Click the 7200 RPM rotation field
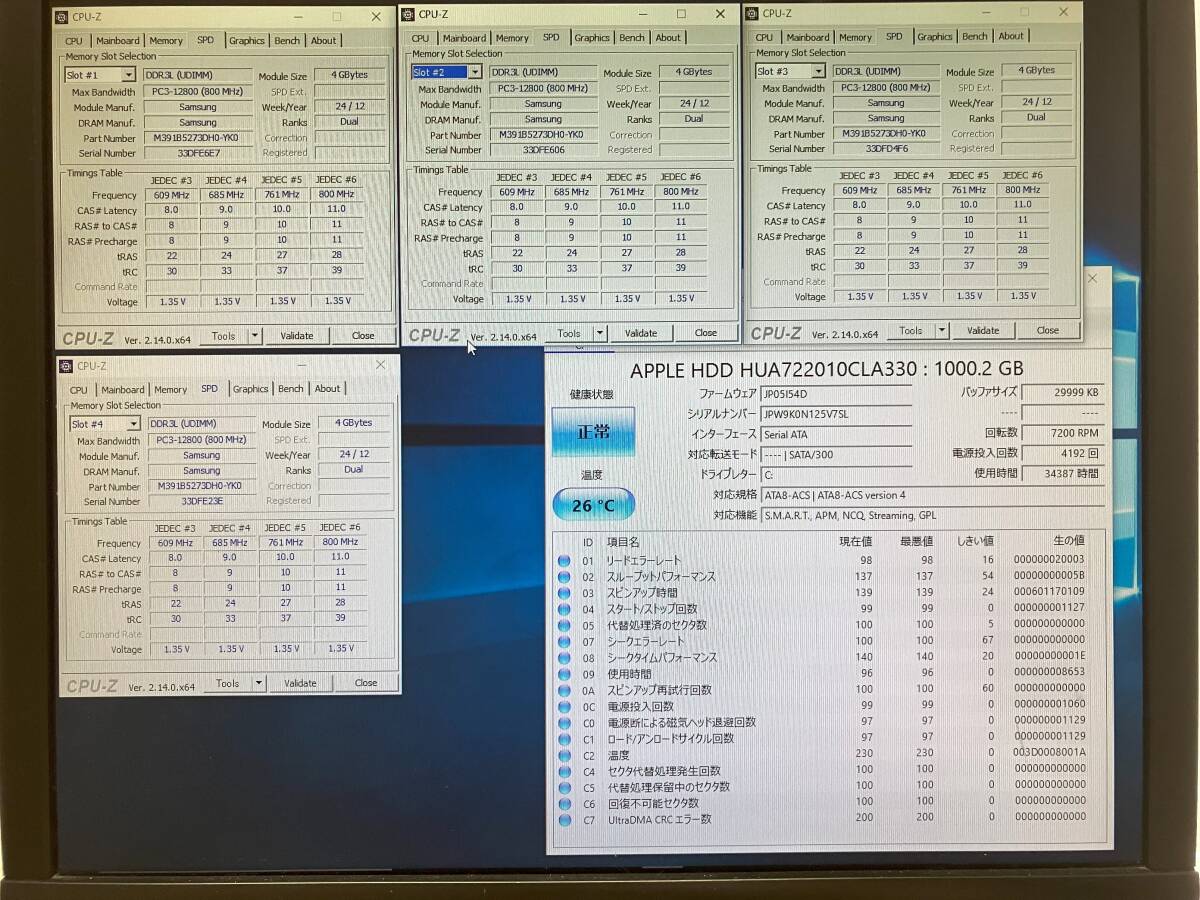The height and width of the screenshot is (900, 1200). pyautogui.click(x=1063, y=433)
